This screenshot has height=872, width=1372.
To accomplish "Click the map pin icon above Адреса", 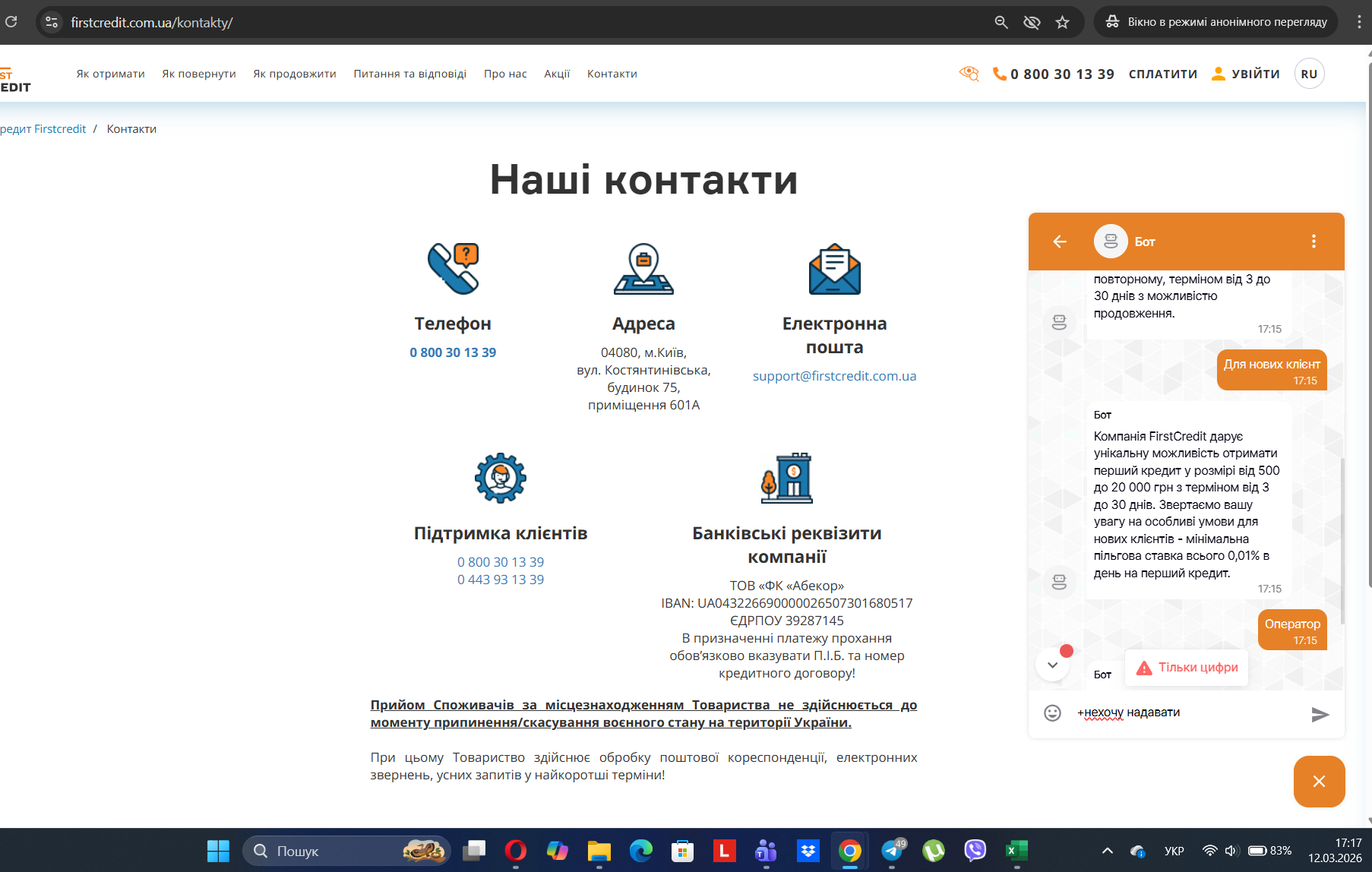I will point(643,269).
